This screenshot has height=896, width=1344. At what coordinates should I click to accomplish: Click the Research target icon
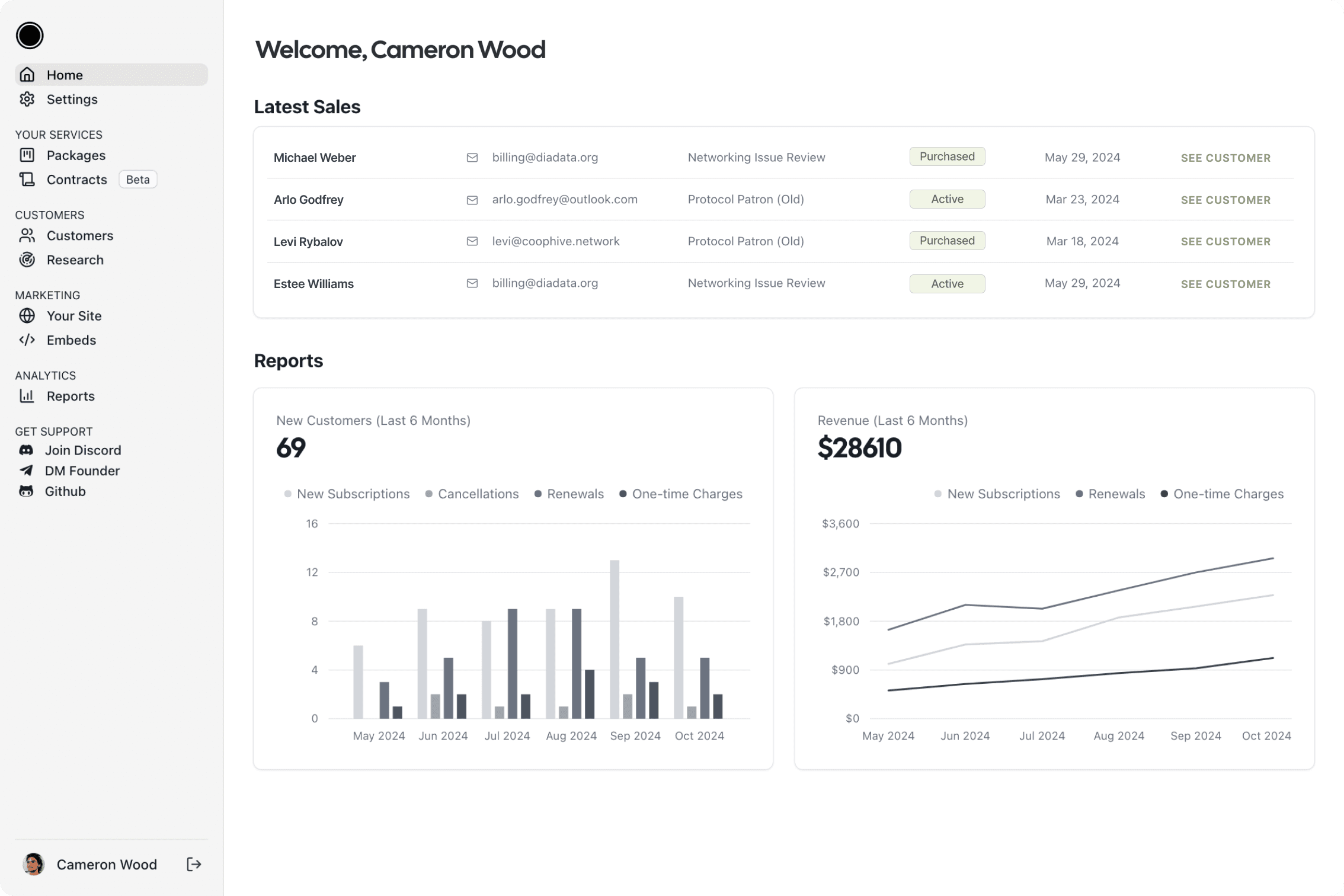[27, 260]
